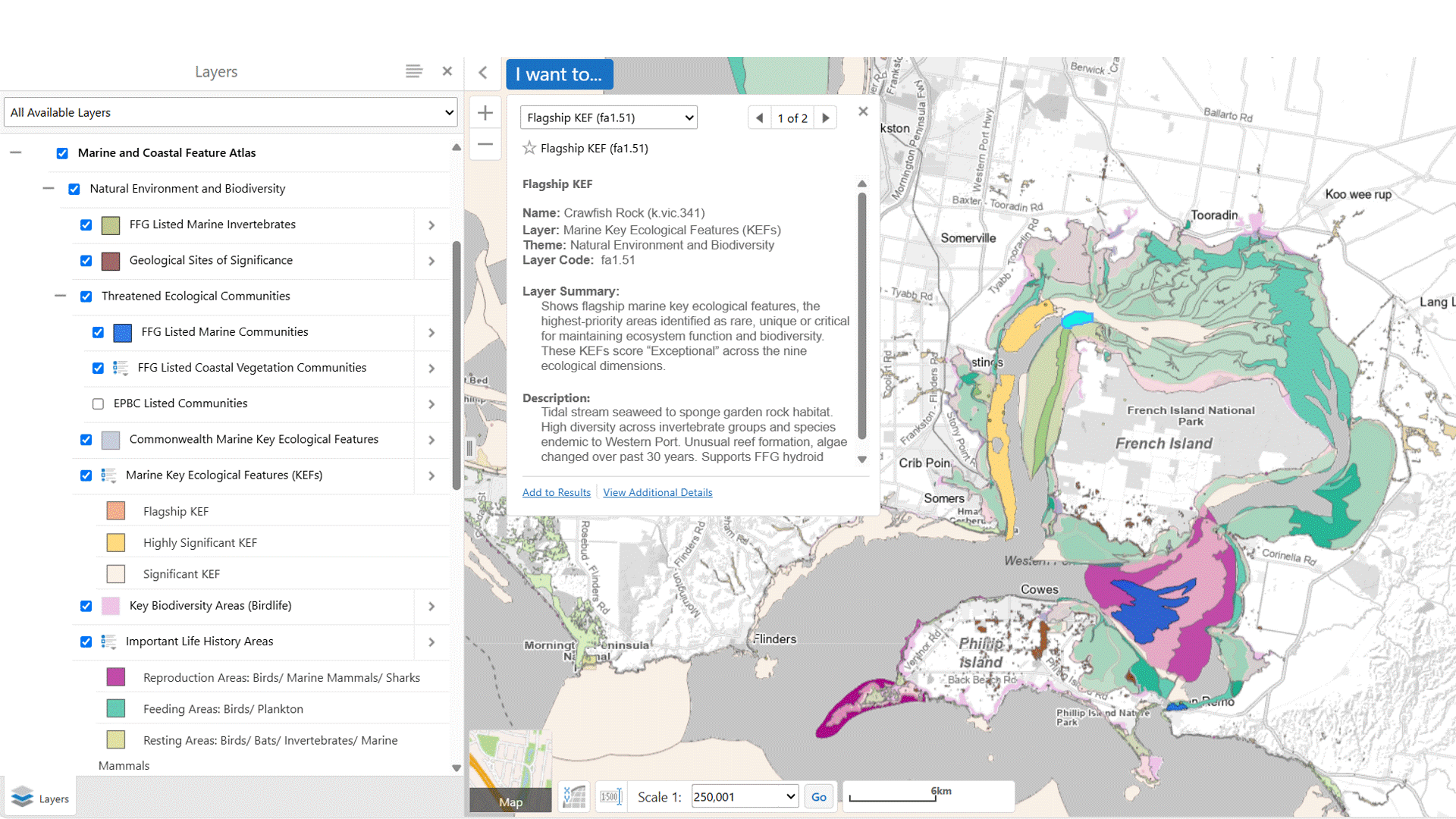Open FFG Listed Marine Invertebrates layer options
This screenshot has width=1456, height=819.
(431, 225)
